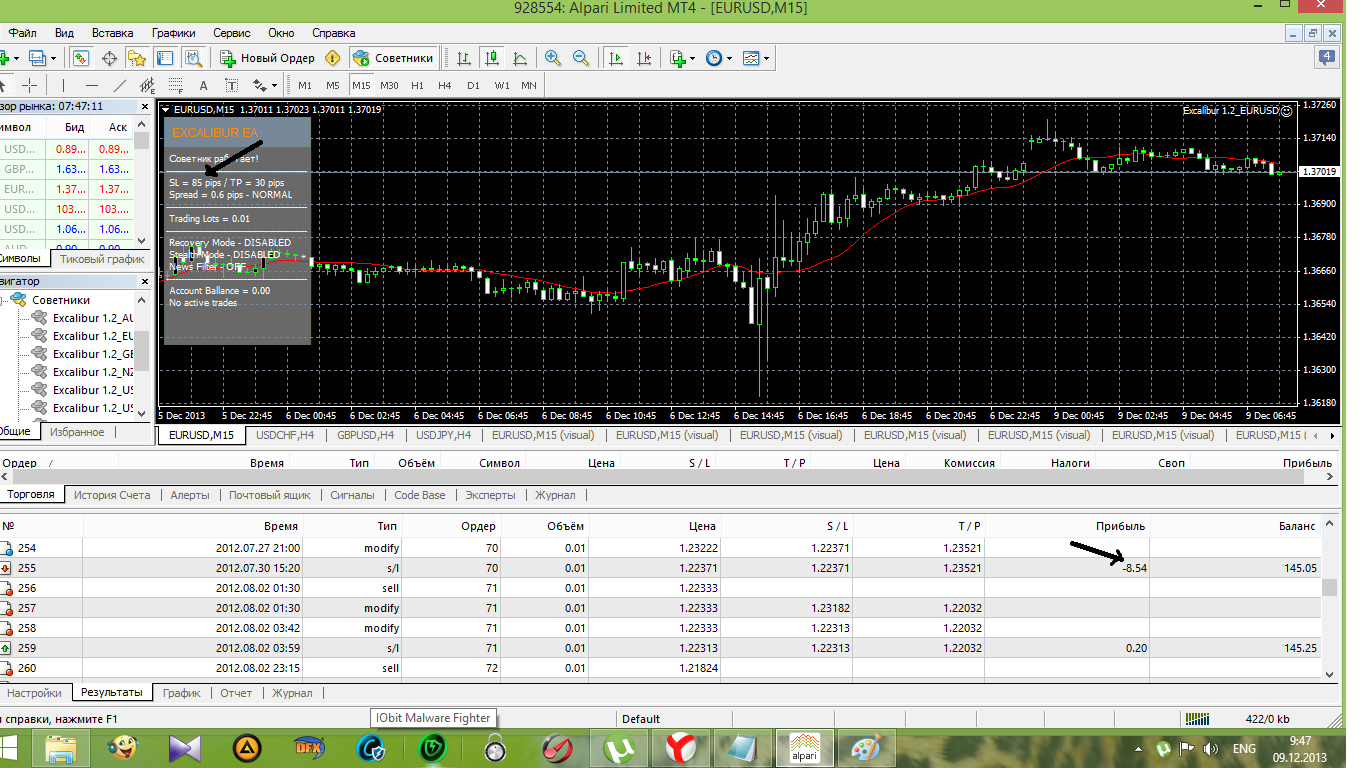Zoom in on the chart
Viewport: 1366px width, 768px height.
point(553,58)
